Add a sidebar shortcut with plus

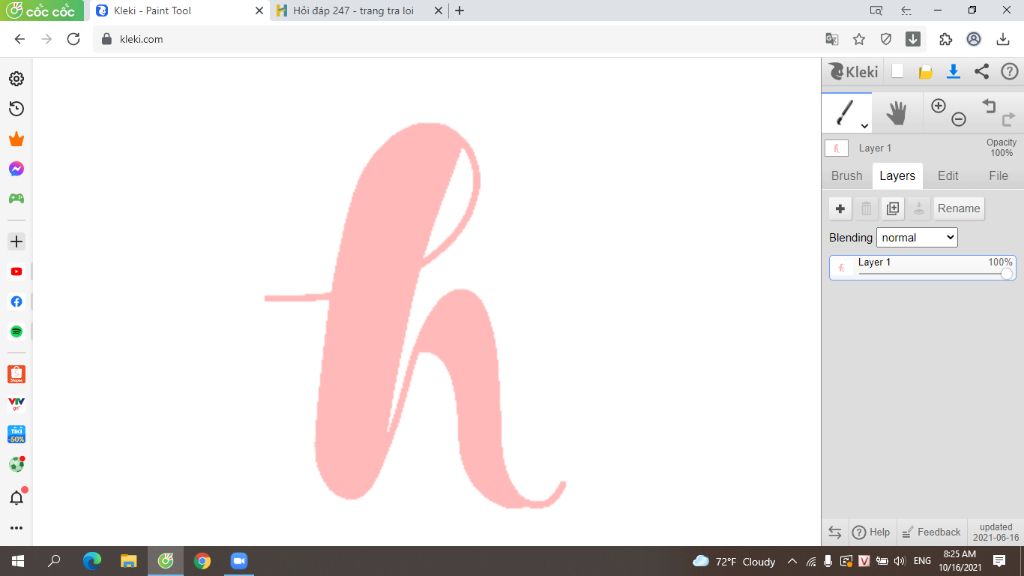(x=16, y=242)
